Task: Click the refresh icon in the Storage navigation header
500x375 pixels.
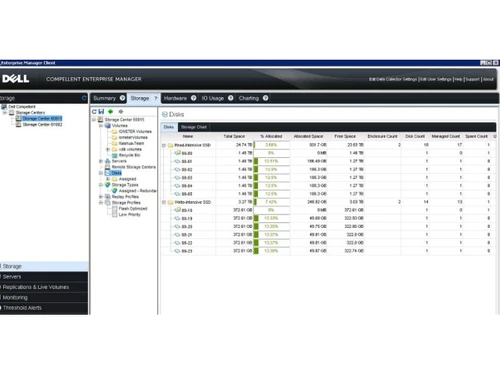Action: tap(84, 98)
